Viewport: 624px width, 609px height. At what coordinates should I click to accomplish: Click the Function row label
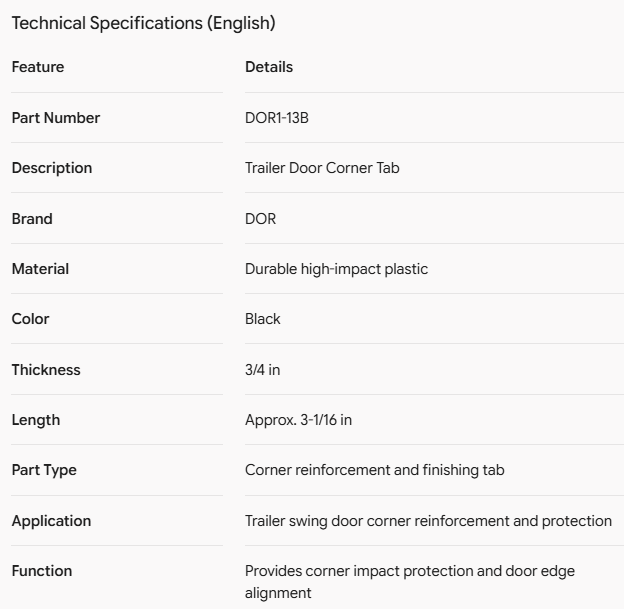tap(42, 571)
